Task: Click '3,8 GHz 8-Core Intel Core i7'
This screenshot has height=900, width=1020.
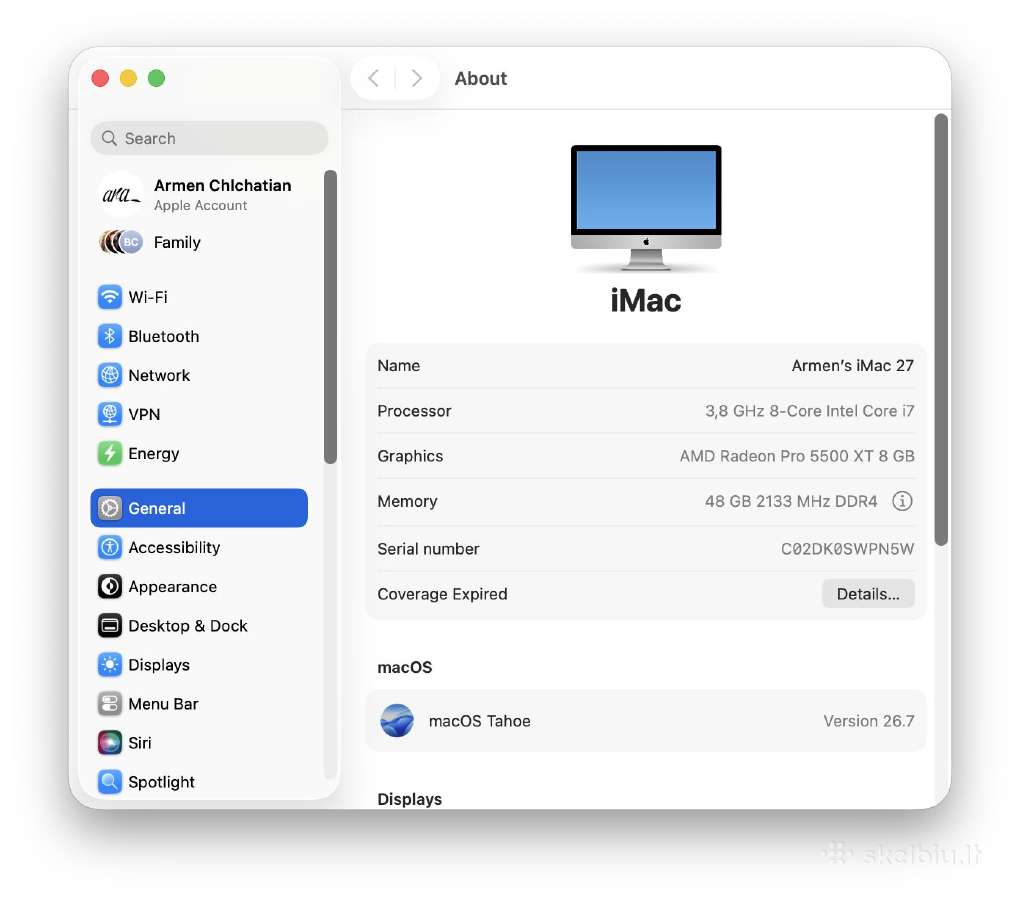Action: click(x=809, y=411)
